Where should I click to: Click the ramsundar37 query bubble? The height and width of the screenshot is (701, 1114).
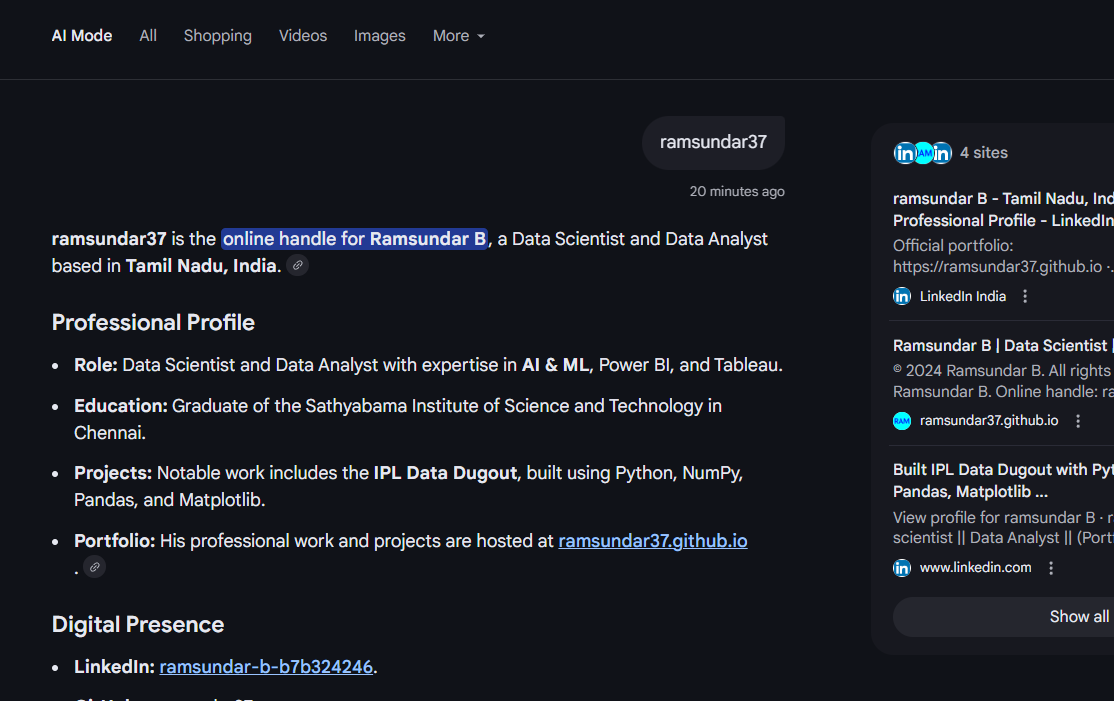713,142
